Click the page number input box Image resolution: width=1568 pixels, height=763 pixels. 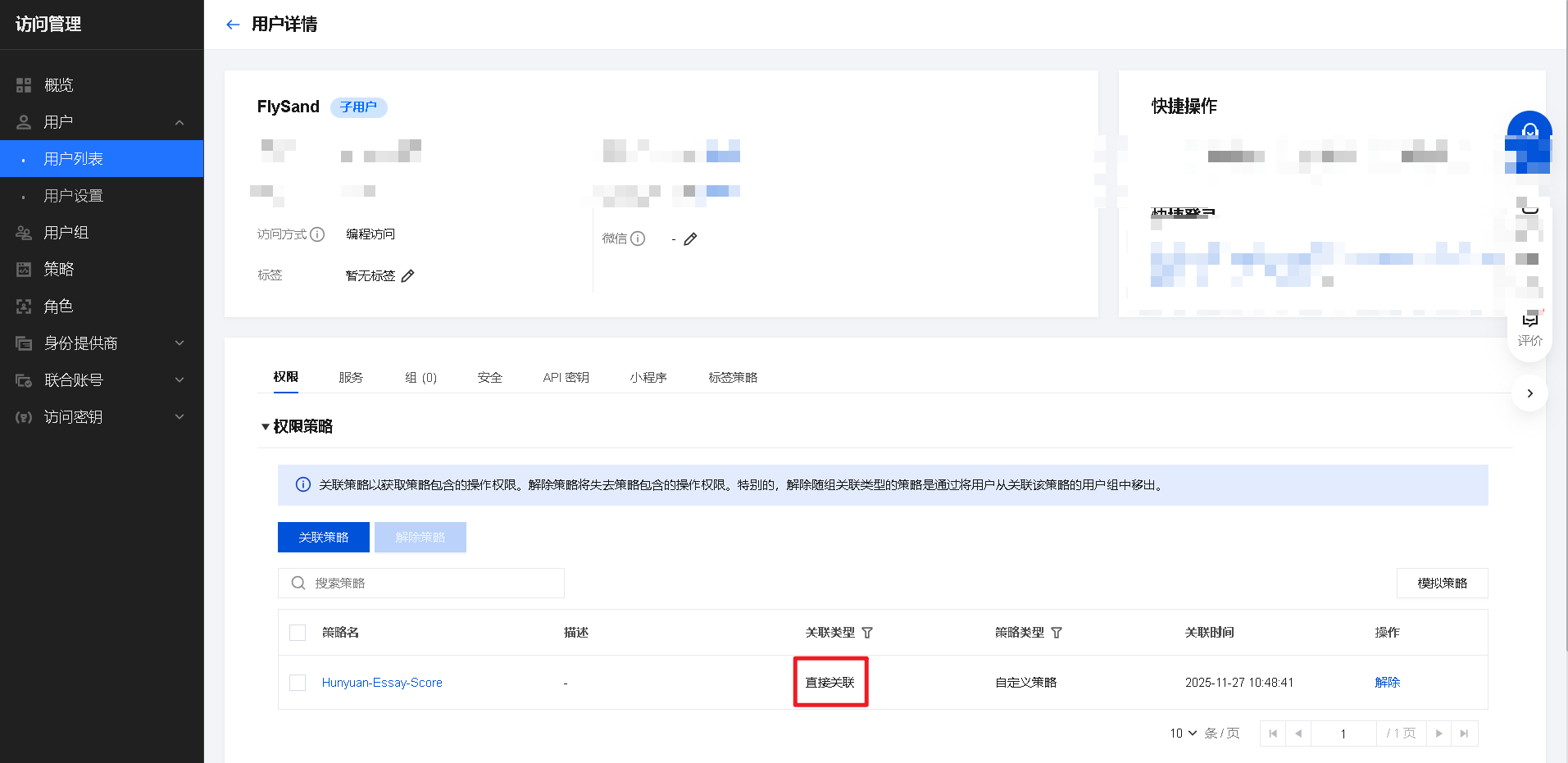click(x=1343, y=733)
